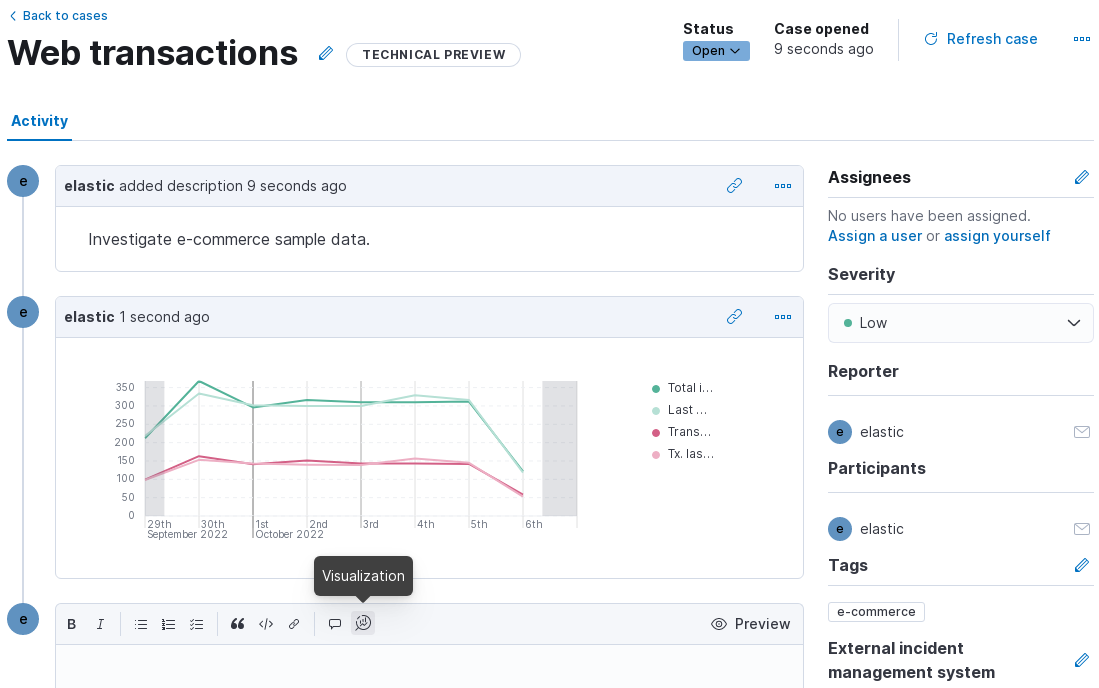Insert a hyperlink in the editor

pyautogui.click(x=294, y=624)
